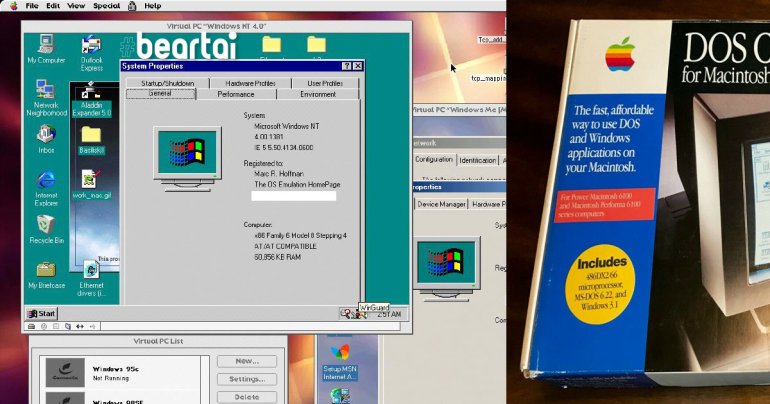
Task: Switch to the Performance tab
Action: click(x=236, y=94)
